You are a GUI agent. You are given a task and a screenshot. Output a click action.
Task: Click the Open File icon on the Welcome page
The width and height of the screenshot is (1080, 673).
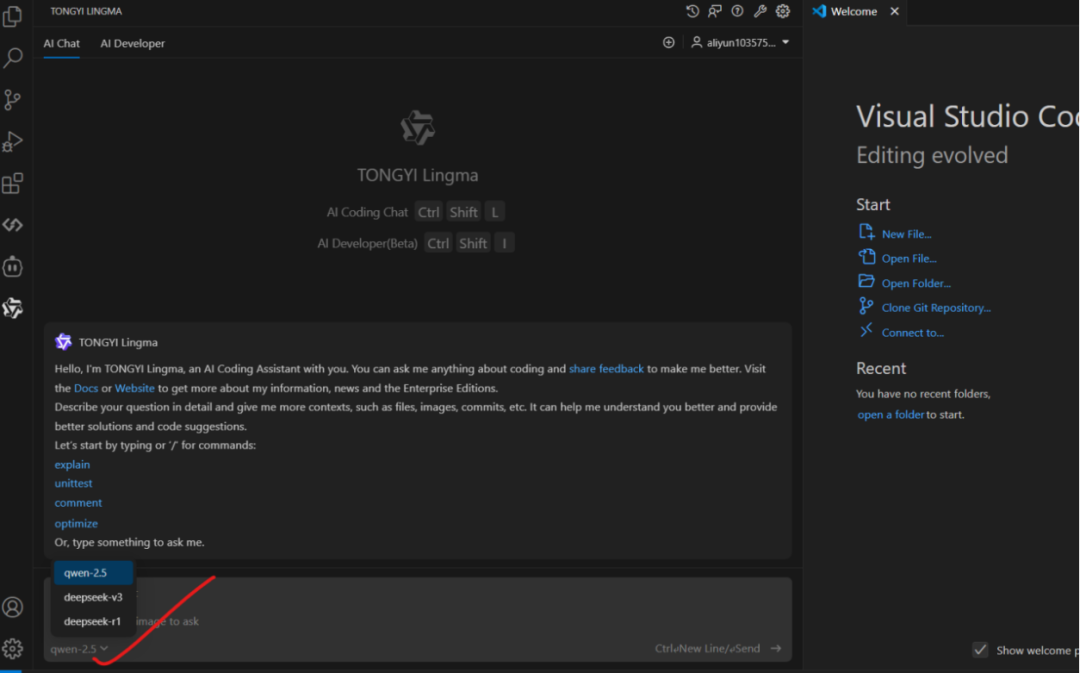click(x=866, y=257)
